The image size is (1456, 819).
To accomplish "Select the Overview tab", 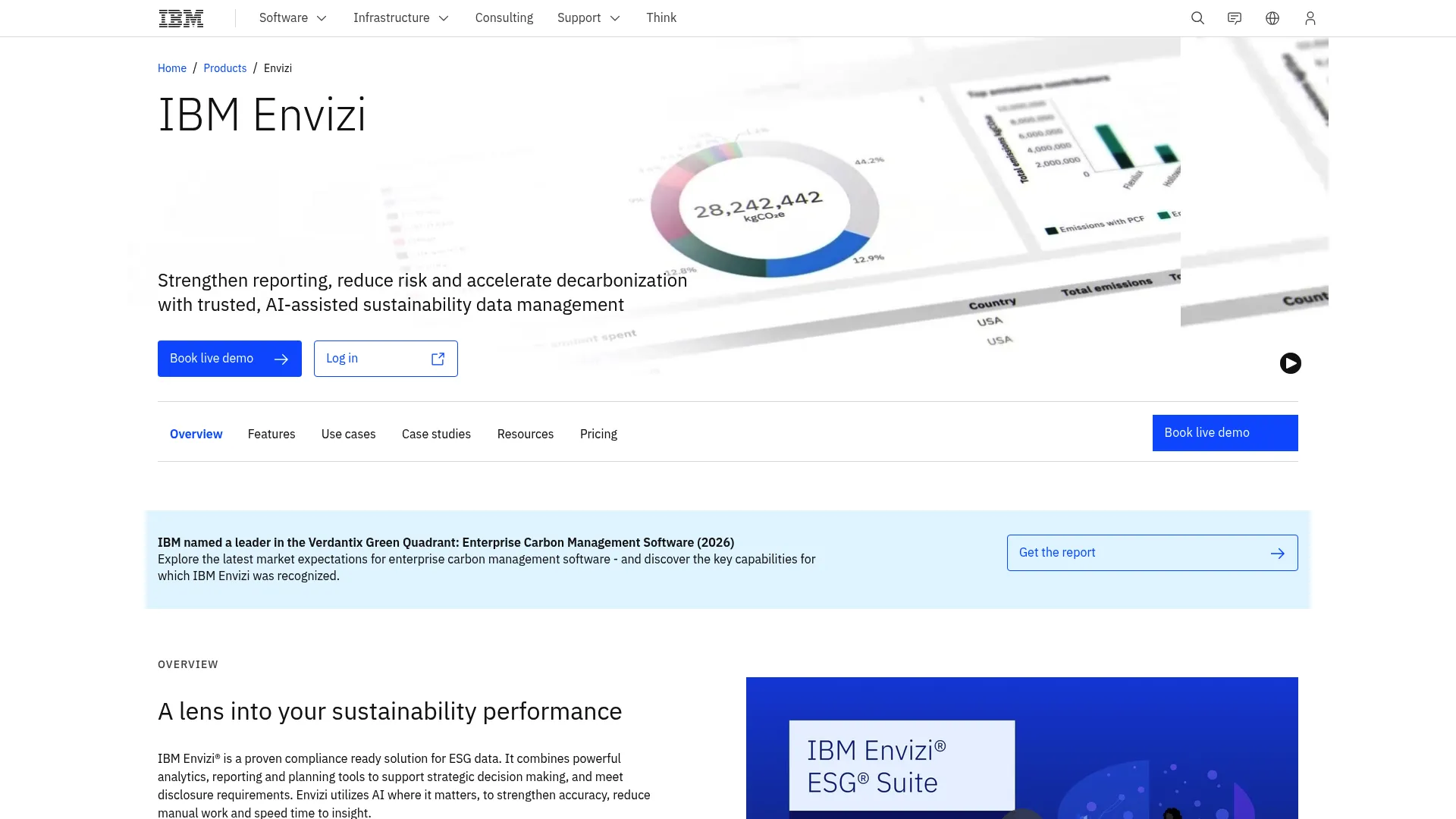I will click(x=196, y=434).
